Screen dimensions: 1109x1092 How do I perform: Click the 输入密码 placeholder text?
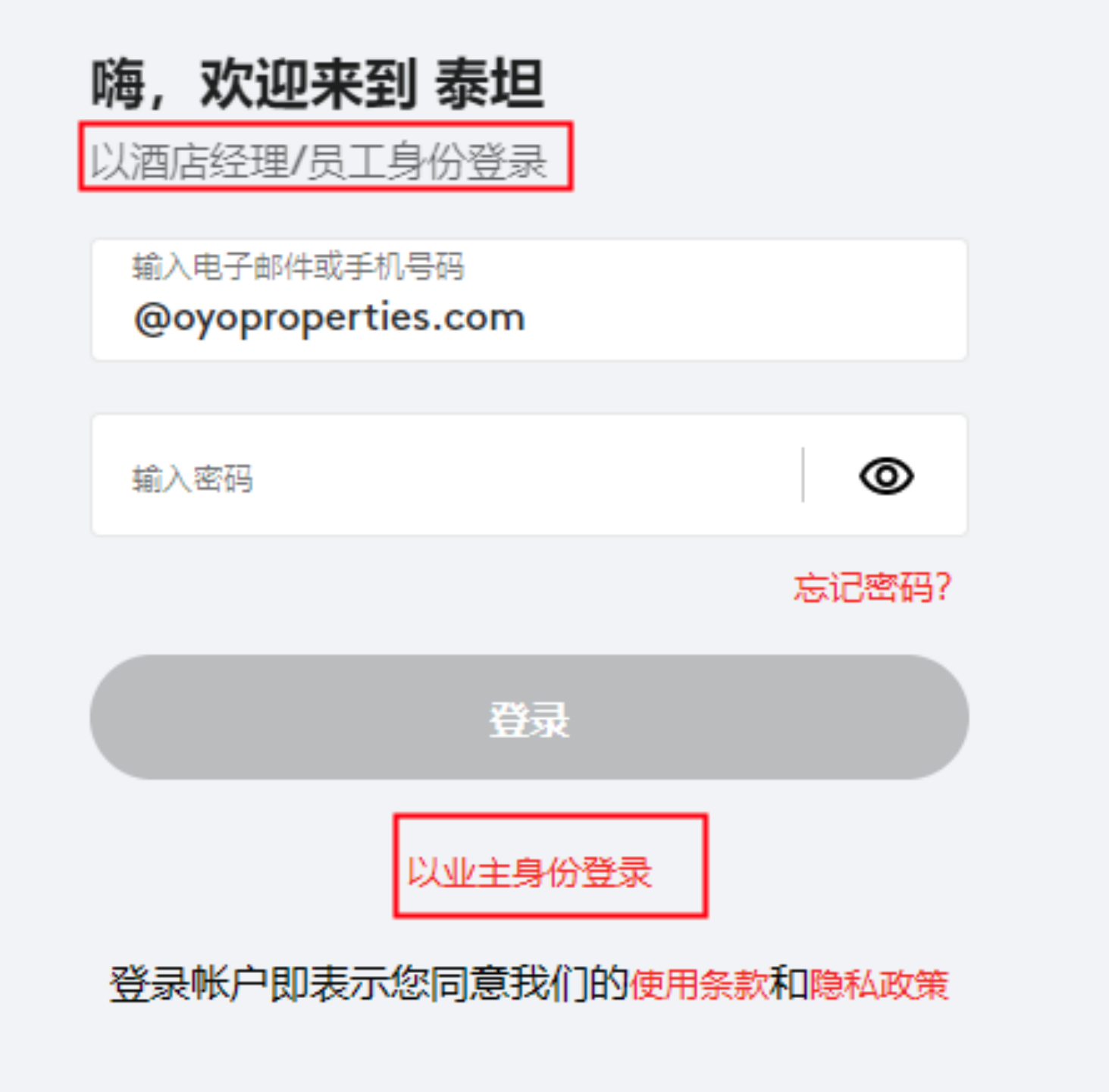click(x=193, y=479)
